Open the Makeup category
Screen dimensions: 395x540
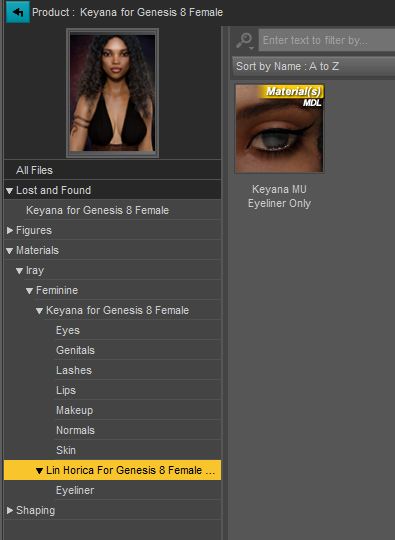137,410
